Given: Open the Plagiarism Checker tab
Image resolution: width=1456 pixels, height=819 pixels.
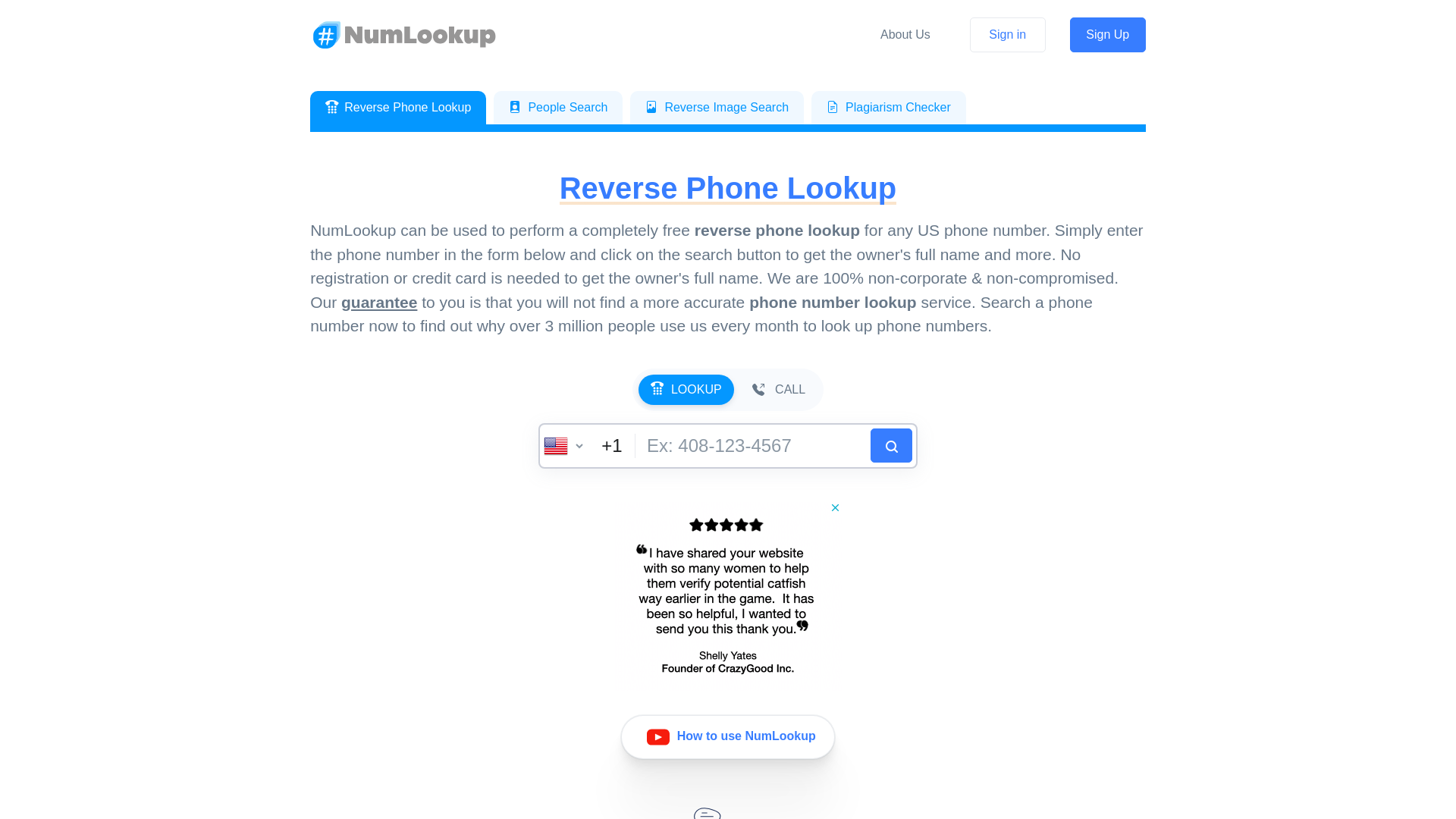Looking at the screenshot, I should click(x=889, y=107).
